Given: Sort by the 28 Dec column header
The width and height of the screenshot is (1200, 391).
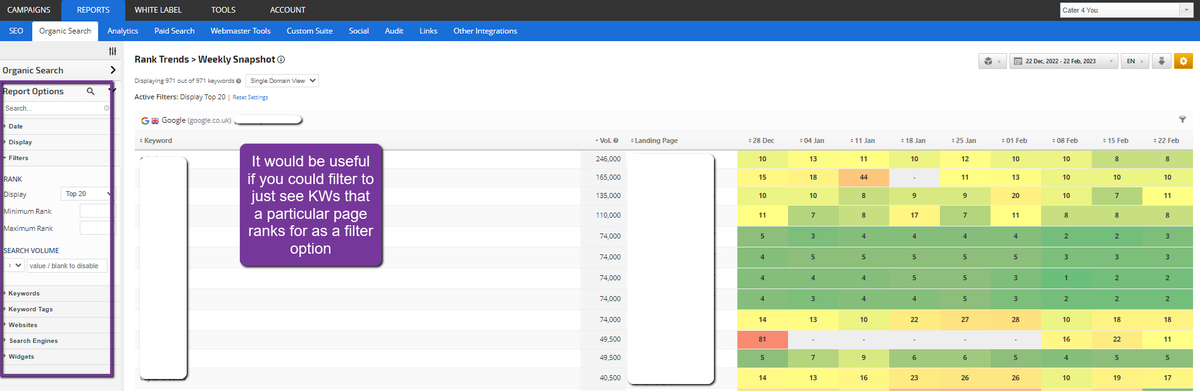Looking at the screenshot, I should [762, 140].
